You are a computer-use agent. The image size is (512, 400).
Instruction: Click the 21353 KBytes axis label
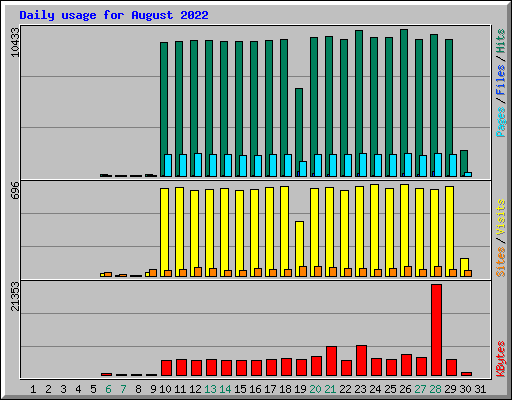tap(15, 296)
